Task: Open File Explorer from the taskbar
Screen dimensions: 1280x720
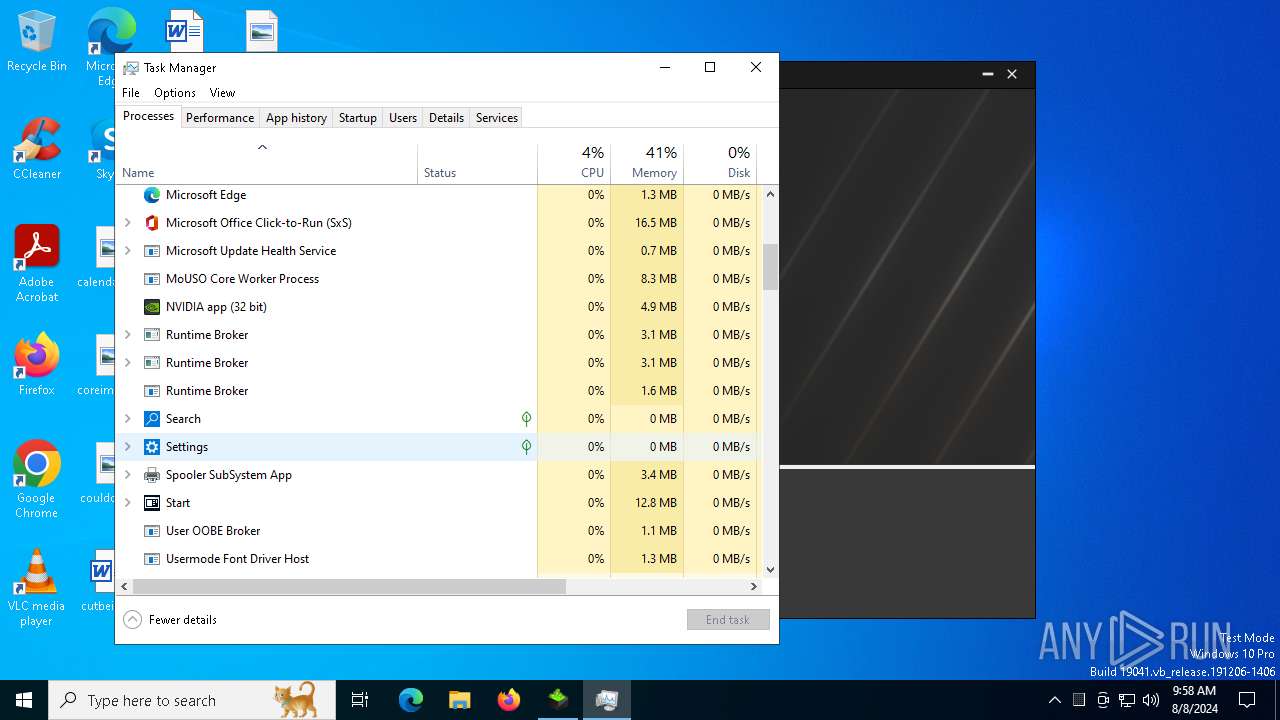Action: click(459, 700)
